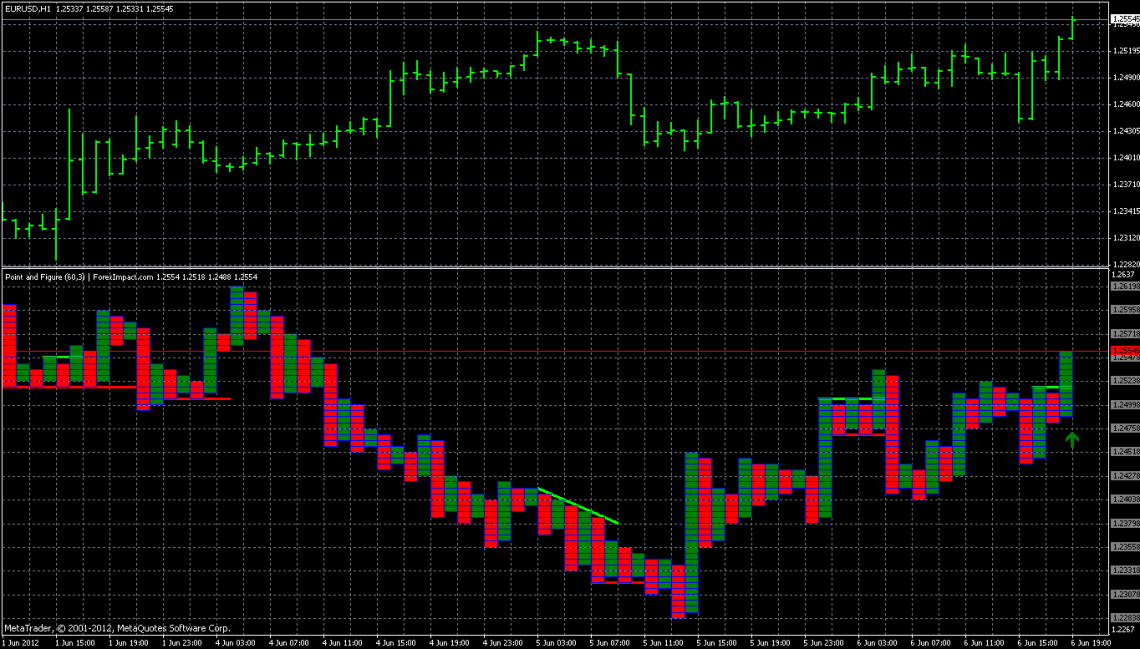
Task: Click the MetaQuotes copyright text
Action: pos(120,630)
